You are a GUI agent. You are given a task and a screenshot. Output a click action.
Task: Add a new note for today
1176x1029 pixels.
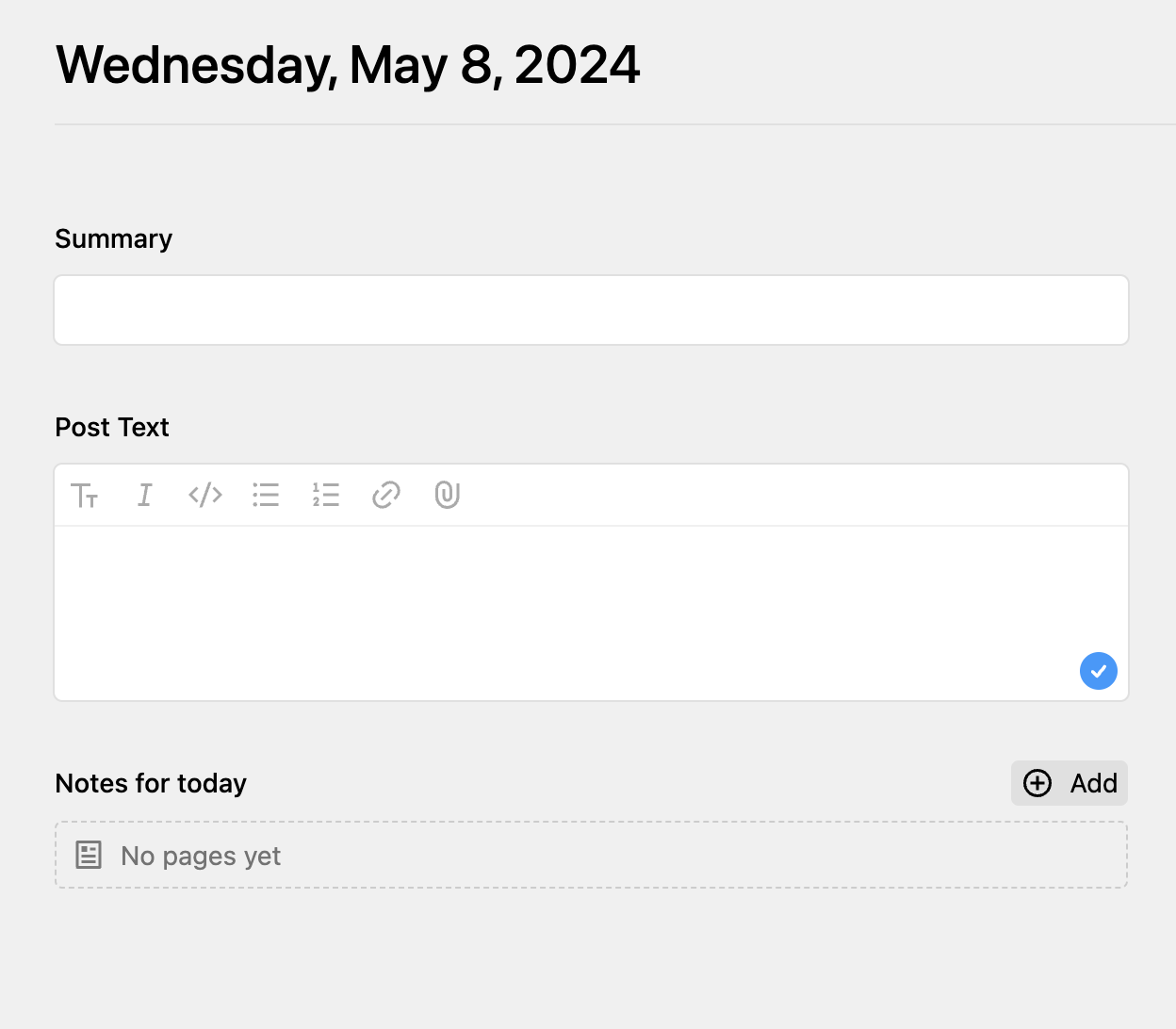pyautogui.click(x=1070, y=783)
